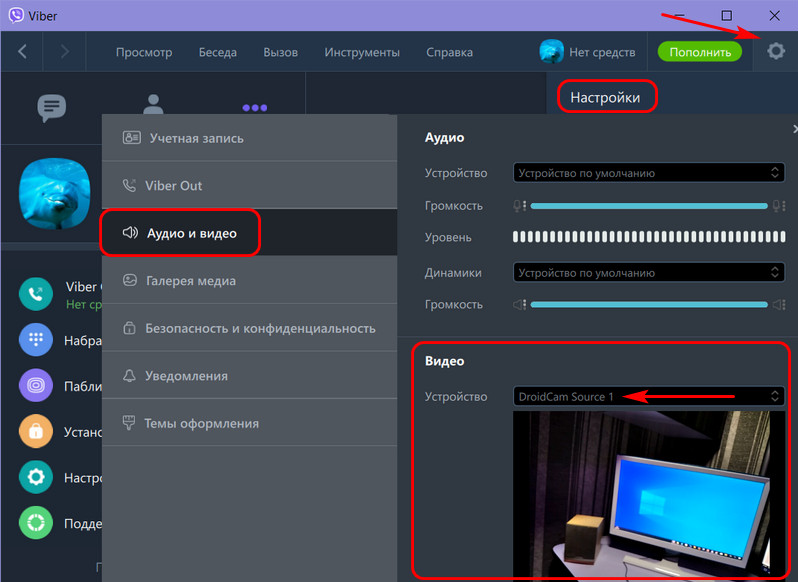
Task: Open the dialpad icon in sidebar
Action: 36,339
